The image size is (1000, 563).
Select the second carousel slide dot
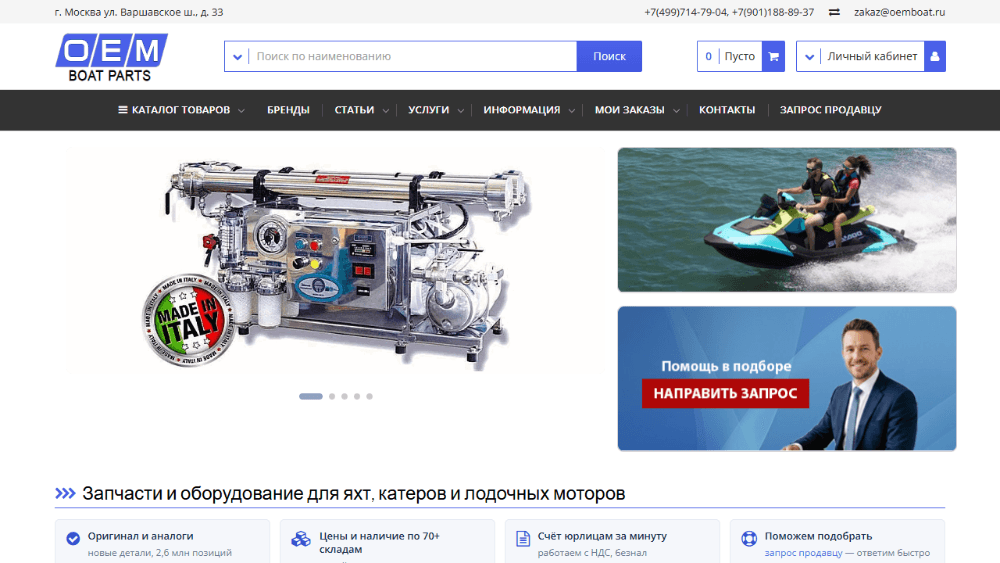click(x=332, y=396)
